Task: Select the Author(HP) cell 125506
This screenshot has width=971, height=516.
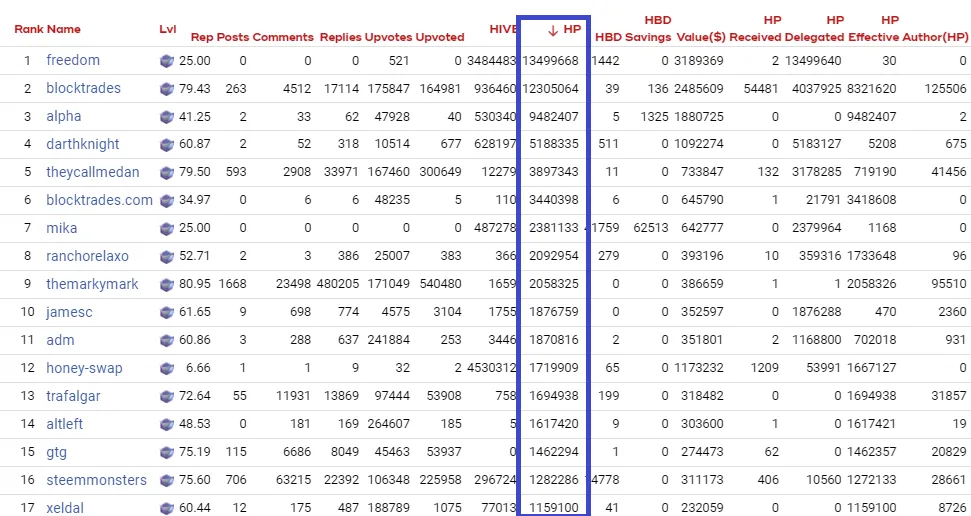Action: [x=945, y=89]
